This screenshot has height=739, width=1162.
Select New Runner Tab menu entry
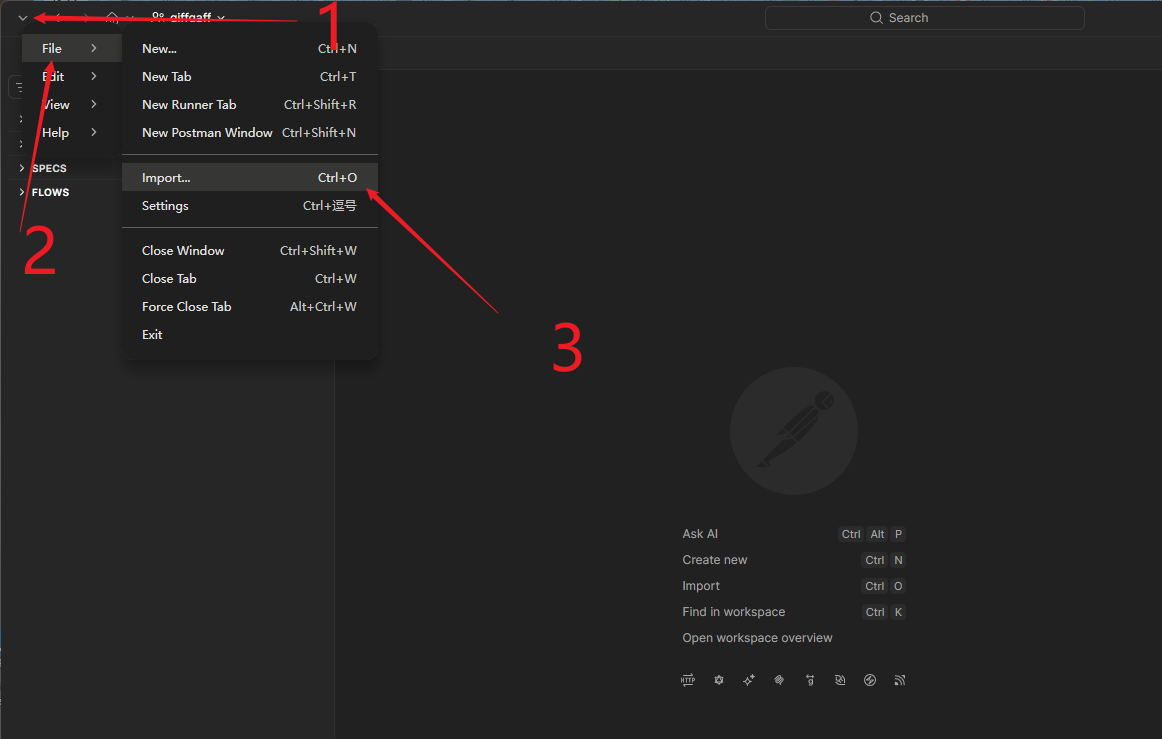(x=250, y=105)
